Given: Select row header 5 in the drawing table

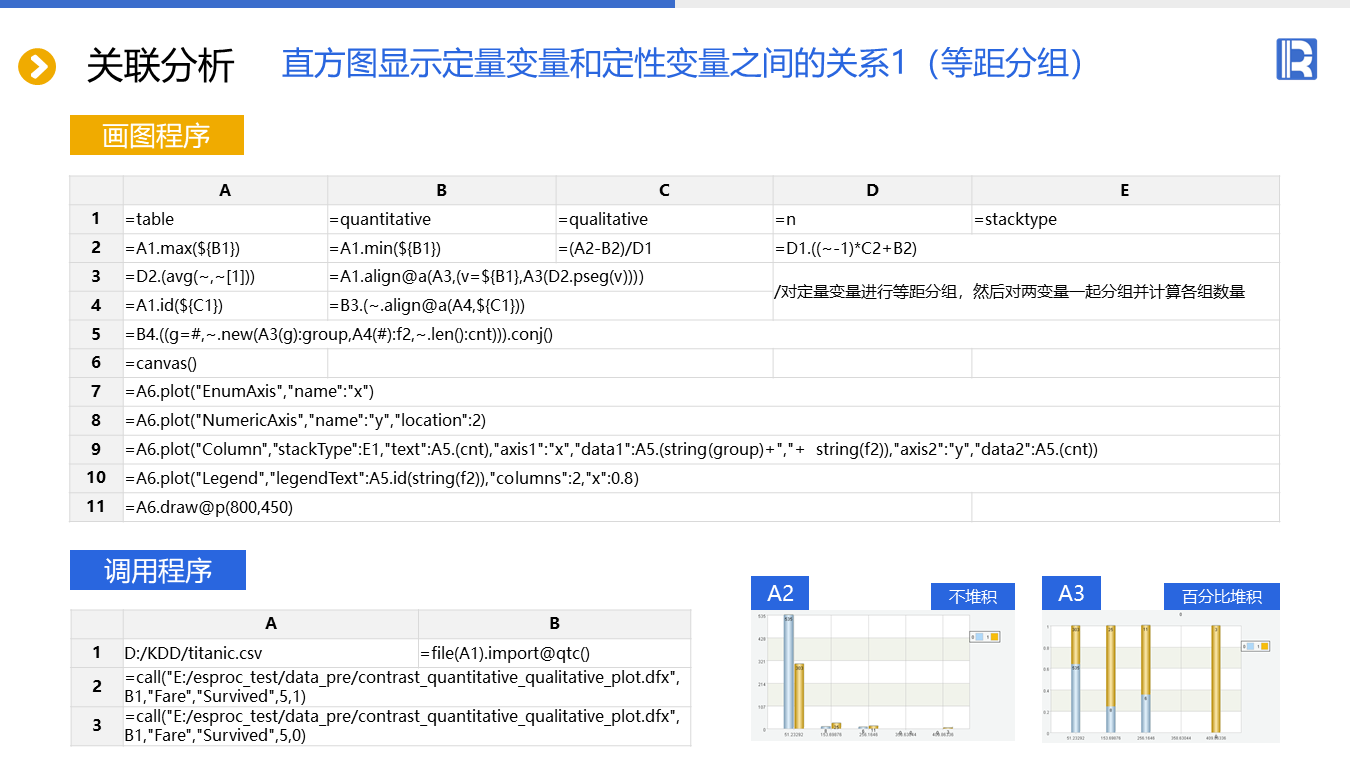Looking at the screenshot, I should [96, 335].
